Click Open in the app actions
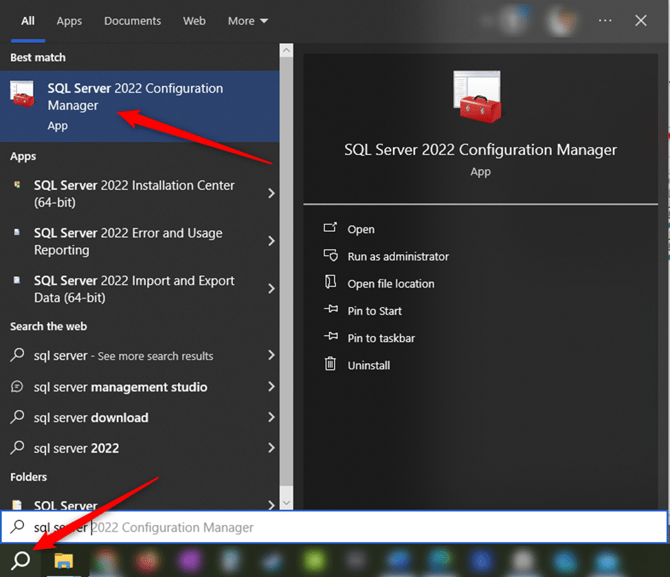Viewport: 670px width, 577px height. coord(361,229)
